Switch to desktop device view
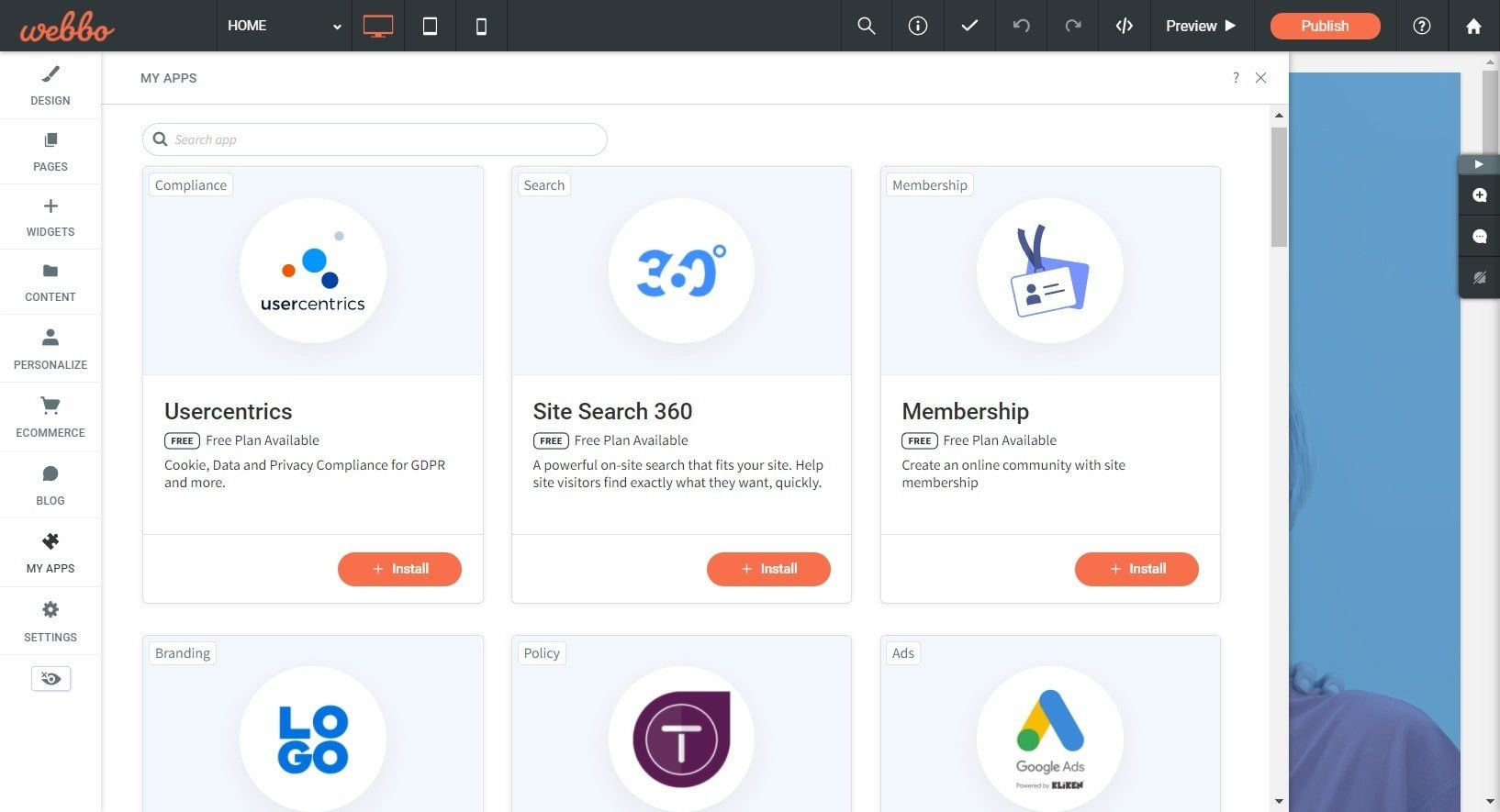This screenshot has width=1500, height=812. [x=378, y=26]
